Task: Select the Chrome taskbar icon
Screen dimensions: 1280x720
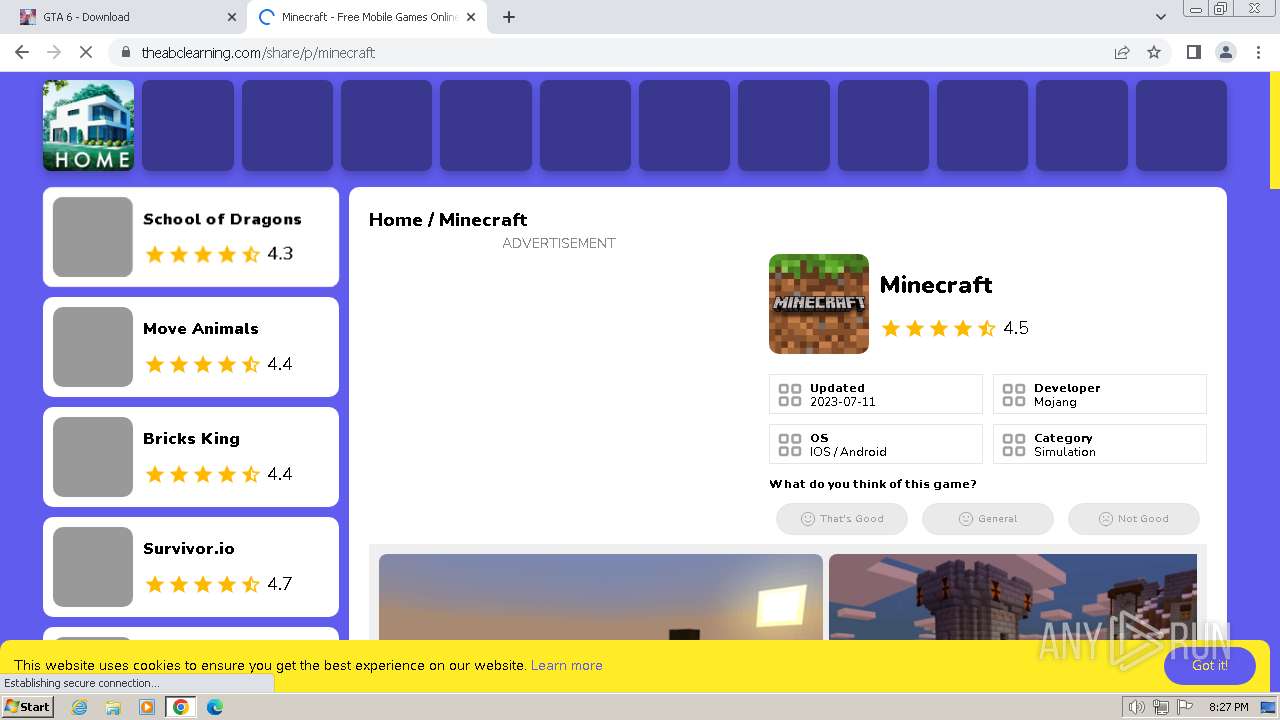Action: (x=181, y=707)
